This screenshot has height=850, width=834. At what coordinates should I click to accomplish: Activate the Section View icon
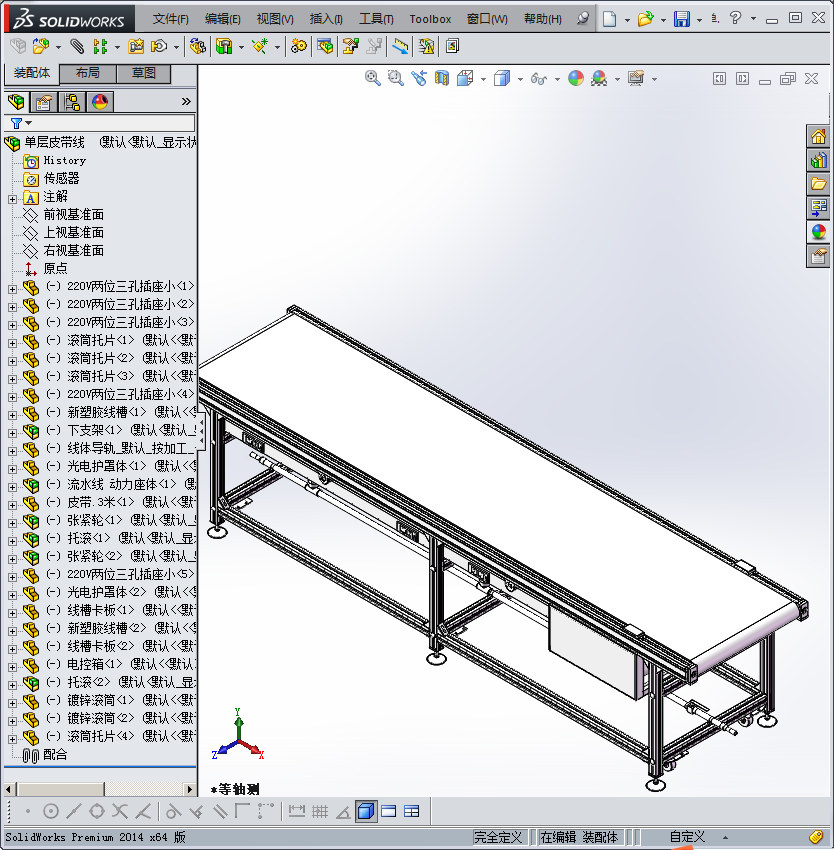pos(442,79)
